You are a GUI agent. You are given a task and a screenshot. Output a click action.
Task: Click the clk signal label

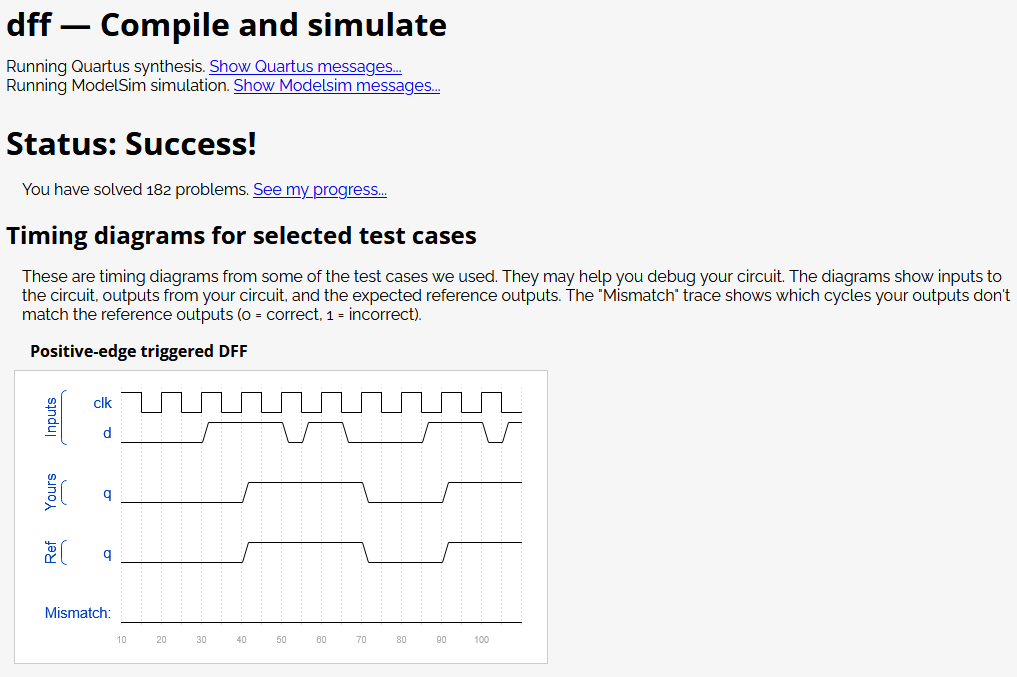[x=102, y=403]
